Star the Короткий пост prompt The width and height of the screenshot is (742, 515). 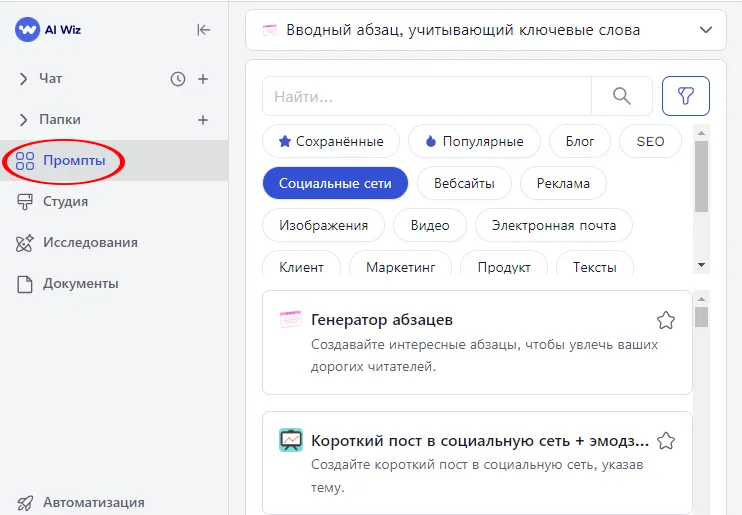pos(666,441)
